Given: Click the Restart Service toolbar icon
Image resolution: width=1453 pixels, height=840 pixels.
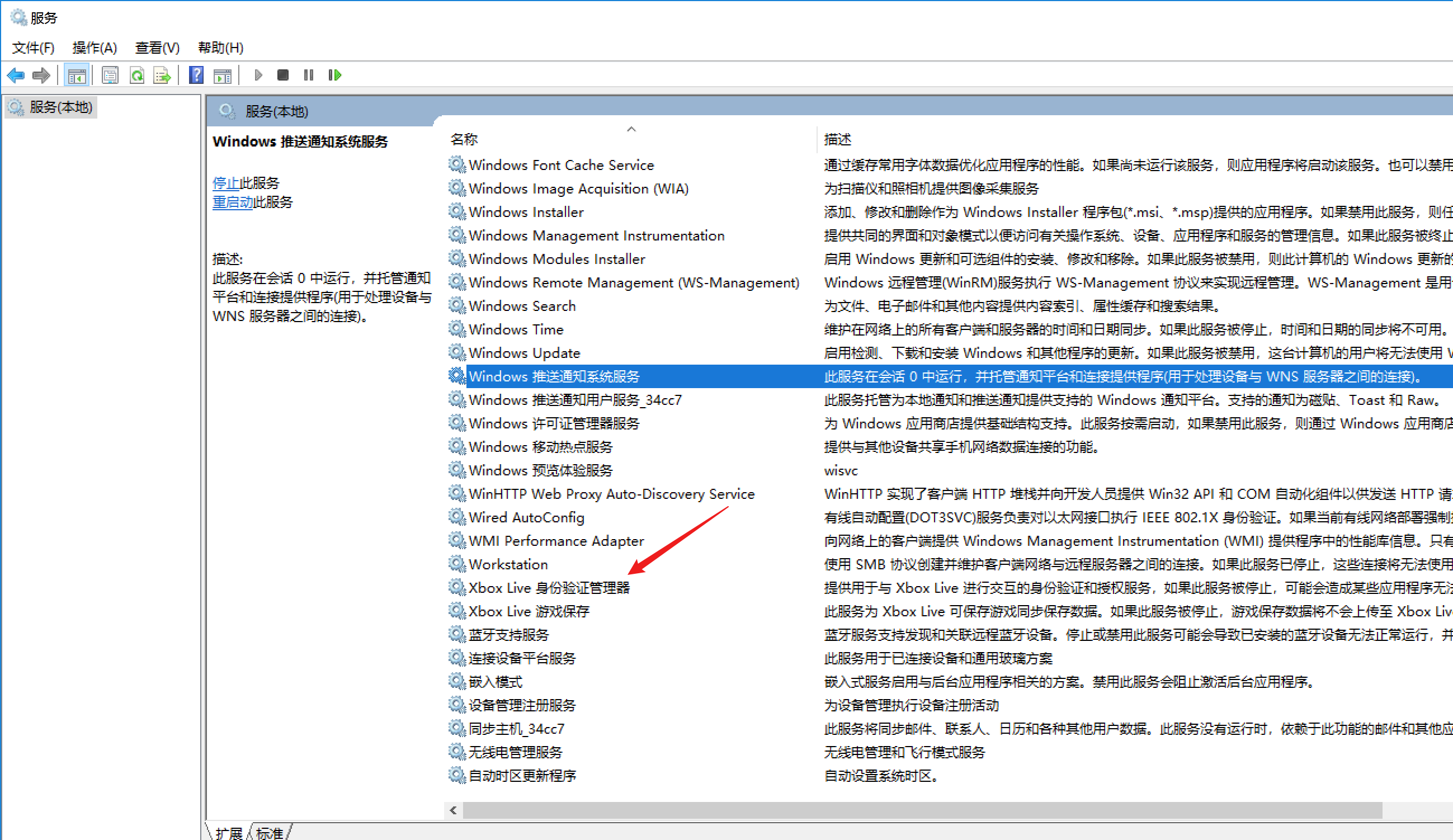Looking at the screenshot, I should pos(334,75).
